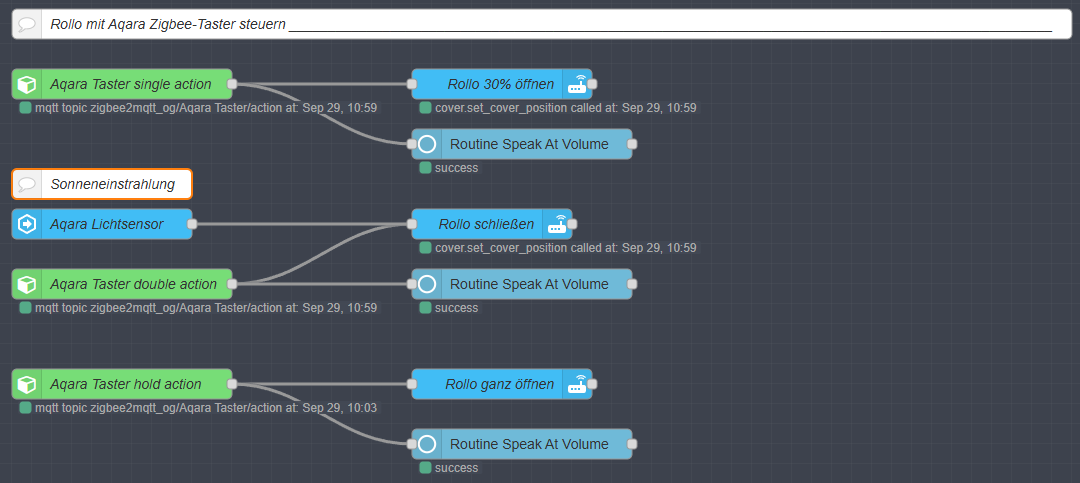This screenshot has height=483, width=1080.
Task: Click the ring icon on Routine Speak under Rollo ganz öffnen
Action: [427, 445]
